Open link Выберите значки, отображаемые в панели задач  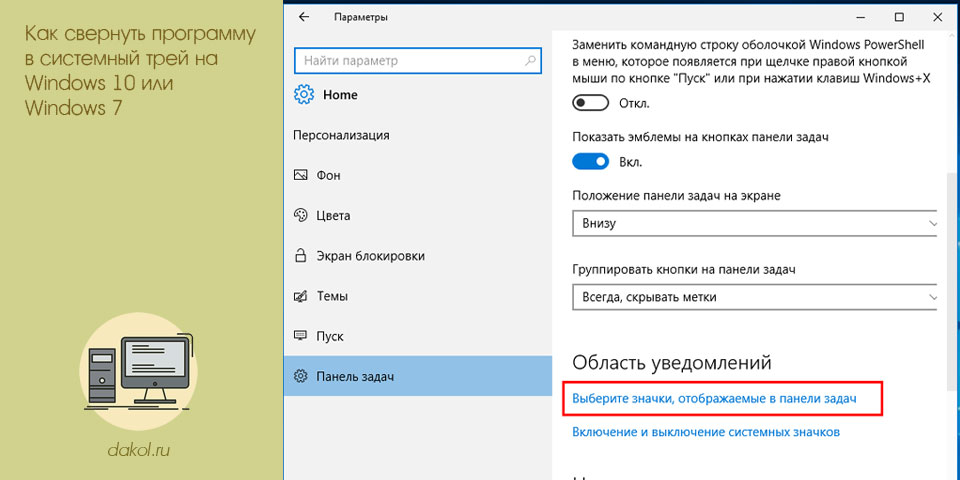[x=714, y=398]
